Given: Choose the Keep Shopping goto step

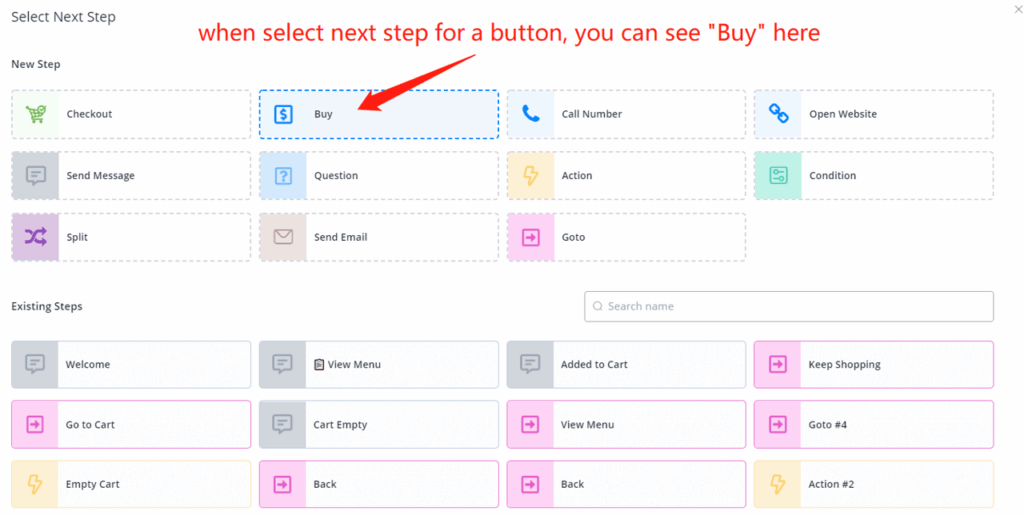Looking at the screenshot, I should tap(873, 365).
